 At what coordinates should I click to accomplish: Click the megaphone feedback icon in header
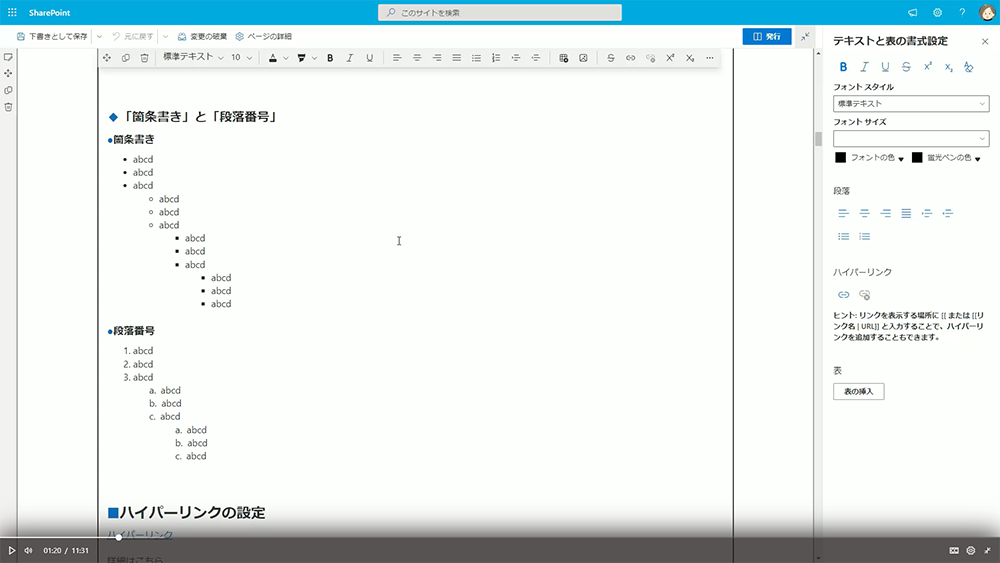tap(913, 12)
